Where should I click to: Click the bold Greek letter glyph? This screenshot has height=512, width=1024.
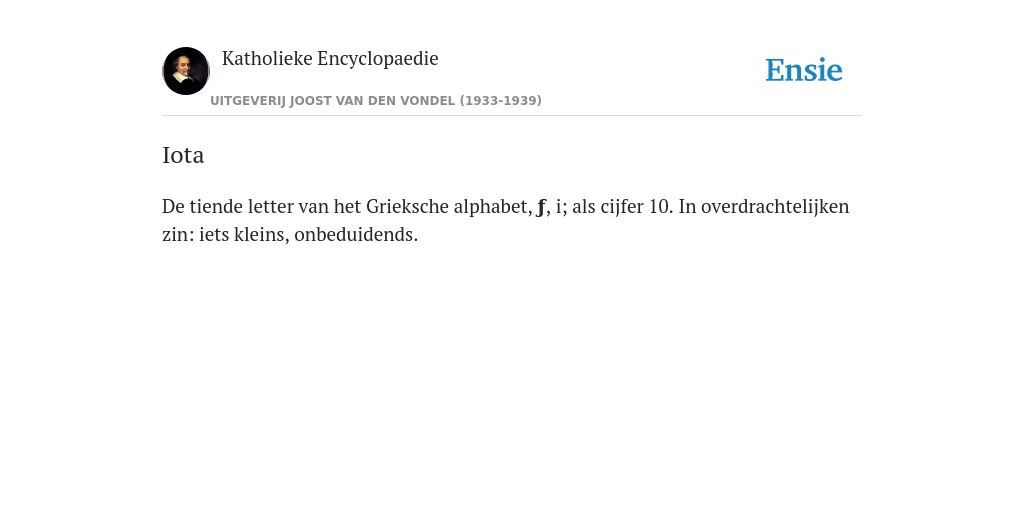541,208
